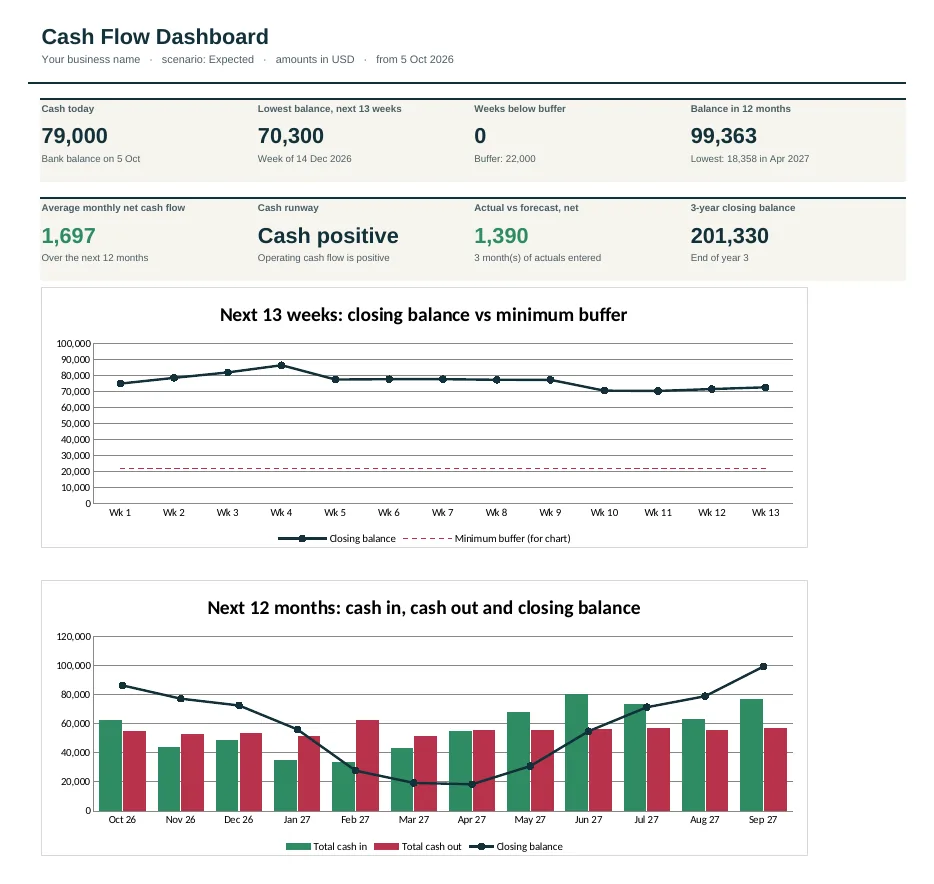
Task: Click 'Week of 14 Dec 2026' caption
Action: tap(304, 159)
